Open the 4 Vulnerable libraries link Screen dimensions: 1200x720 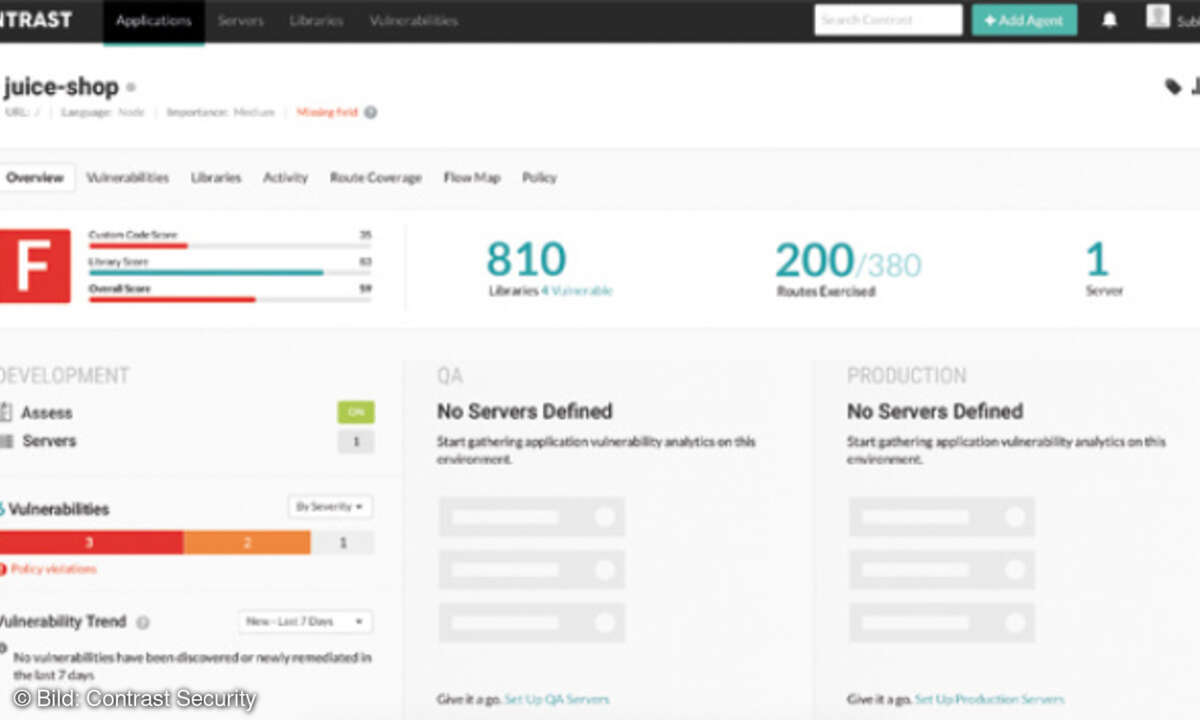pos(577,291)
